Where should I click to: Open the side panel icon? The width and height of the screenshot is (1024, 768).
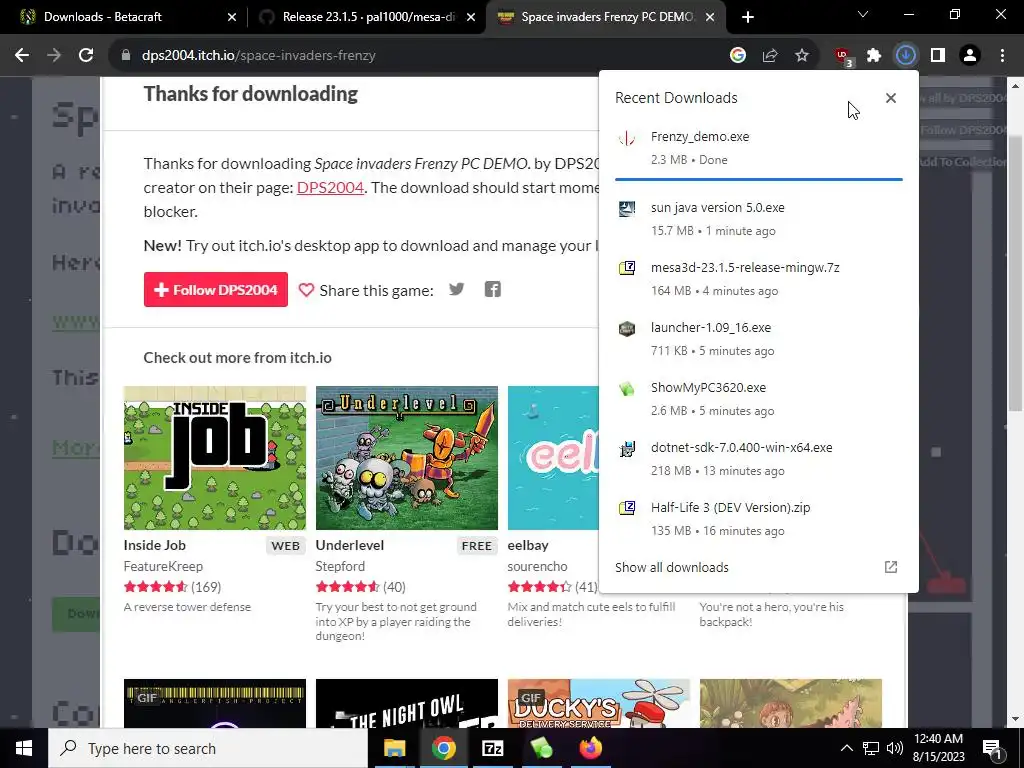[x=938, y=56]
